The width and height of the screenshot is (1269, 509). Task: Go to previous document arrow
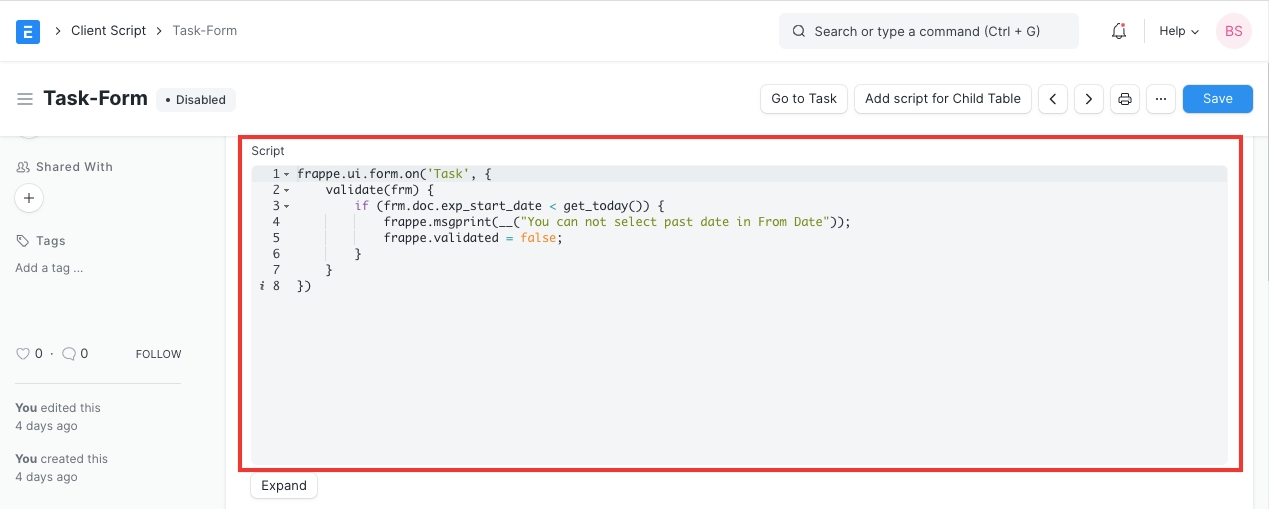point(1052,99)
